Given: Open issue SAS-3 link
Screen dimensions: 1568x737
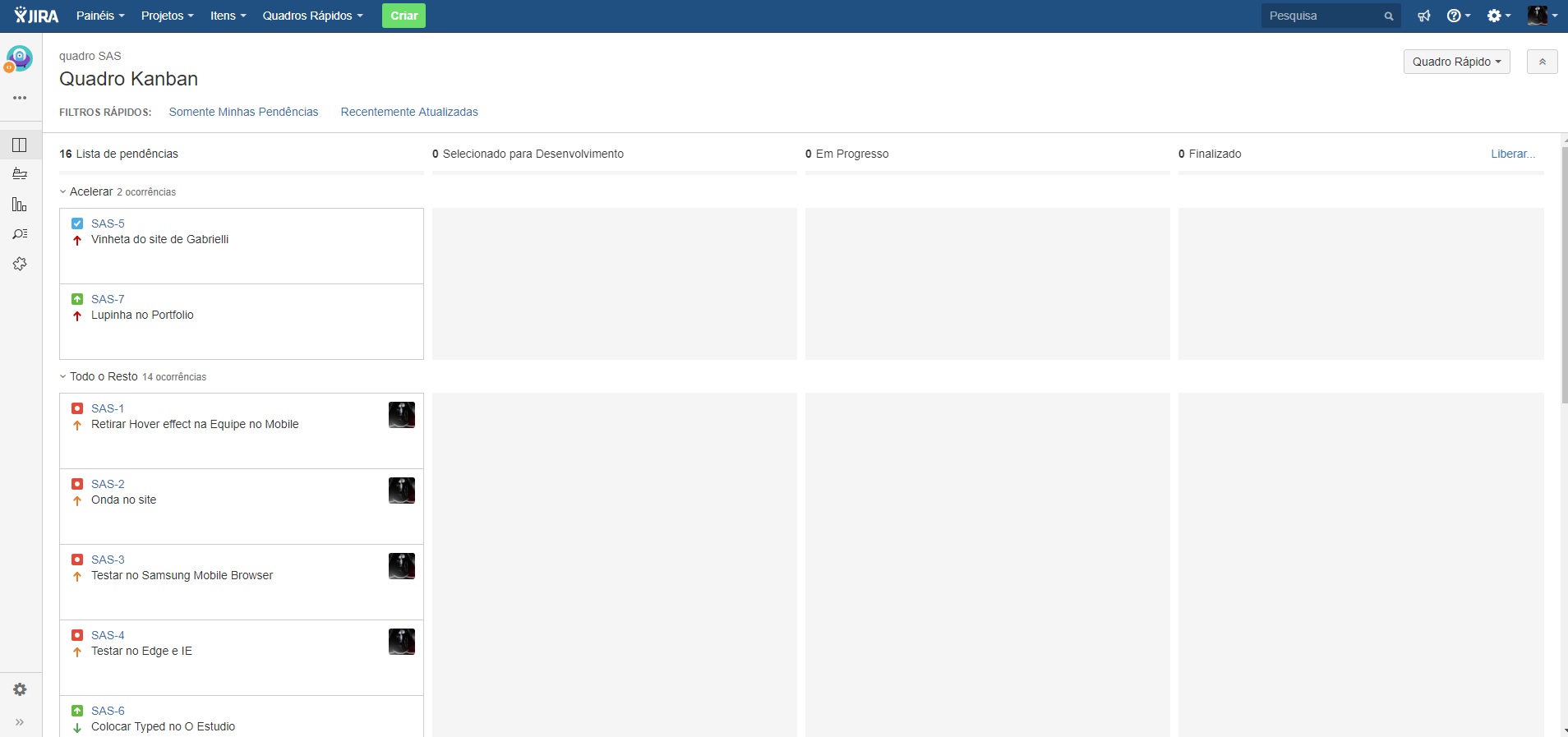Looking at the screenshot, I should [108, 560].
